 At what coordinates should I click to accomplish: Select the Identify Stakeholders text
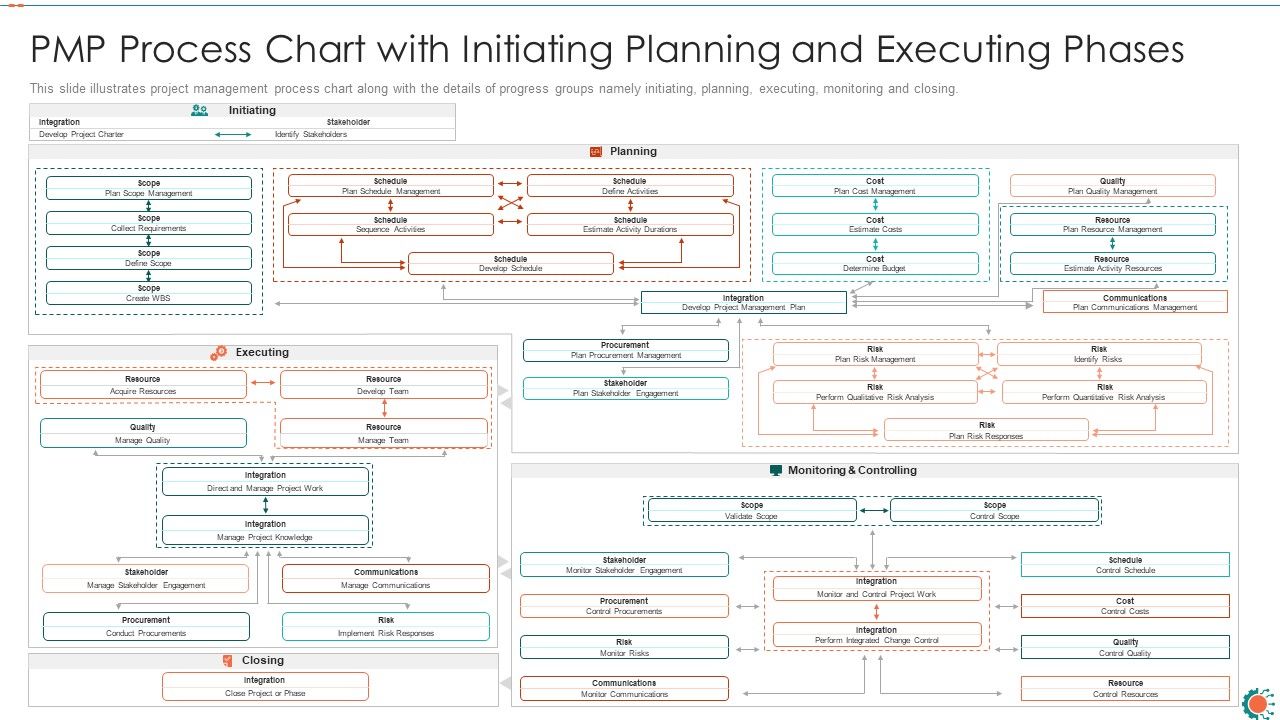click(311, 134)
